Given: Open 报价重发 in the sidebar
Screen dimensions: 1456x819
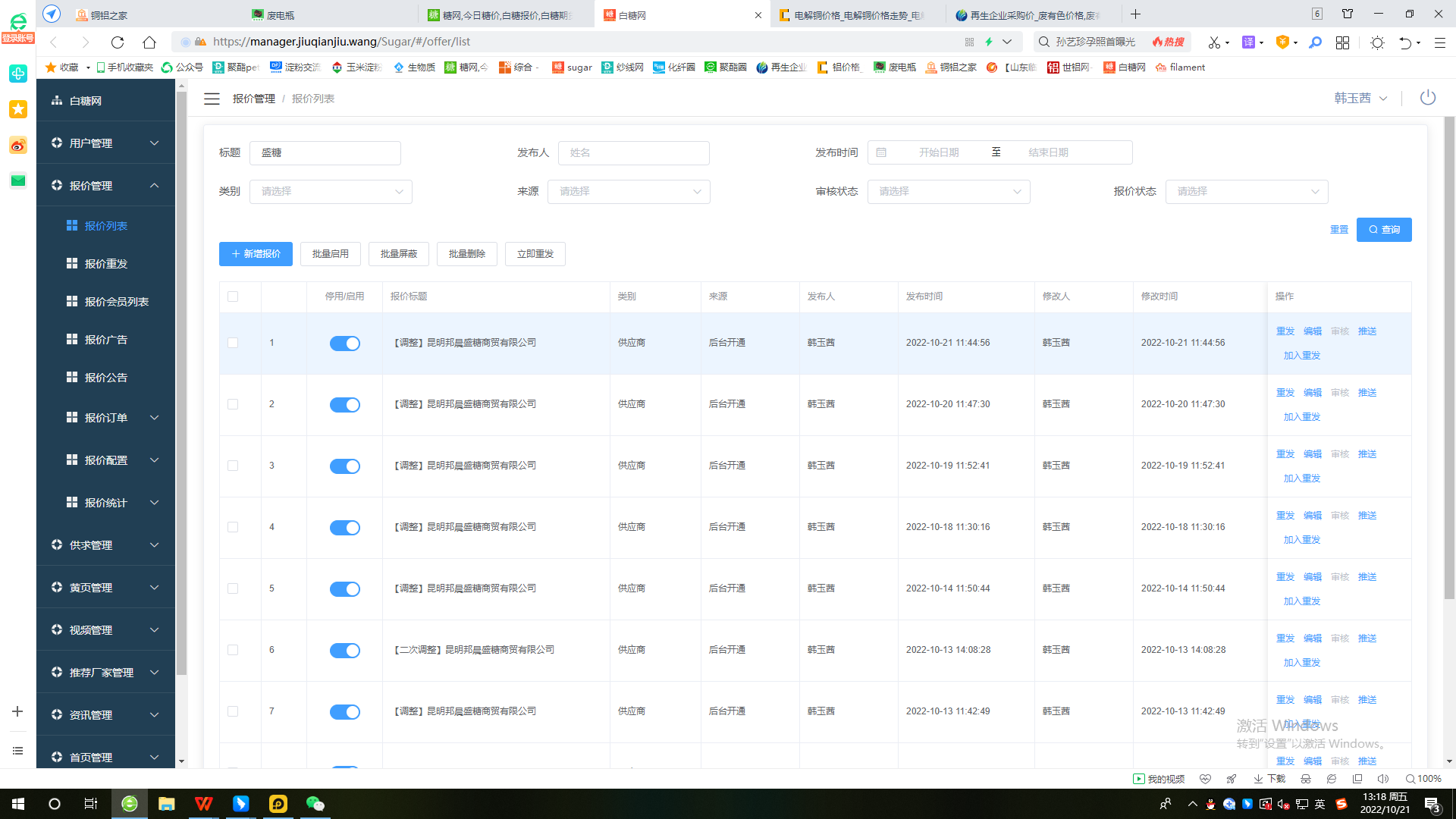Looking at the screenshot, I should [x=106, y=264].
